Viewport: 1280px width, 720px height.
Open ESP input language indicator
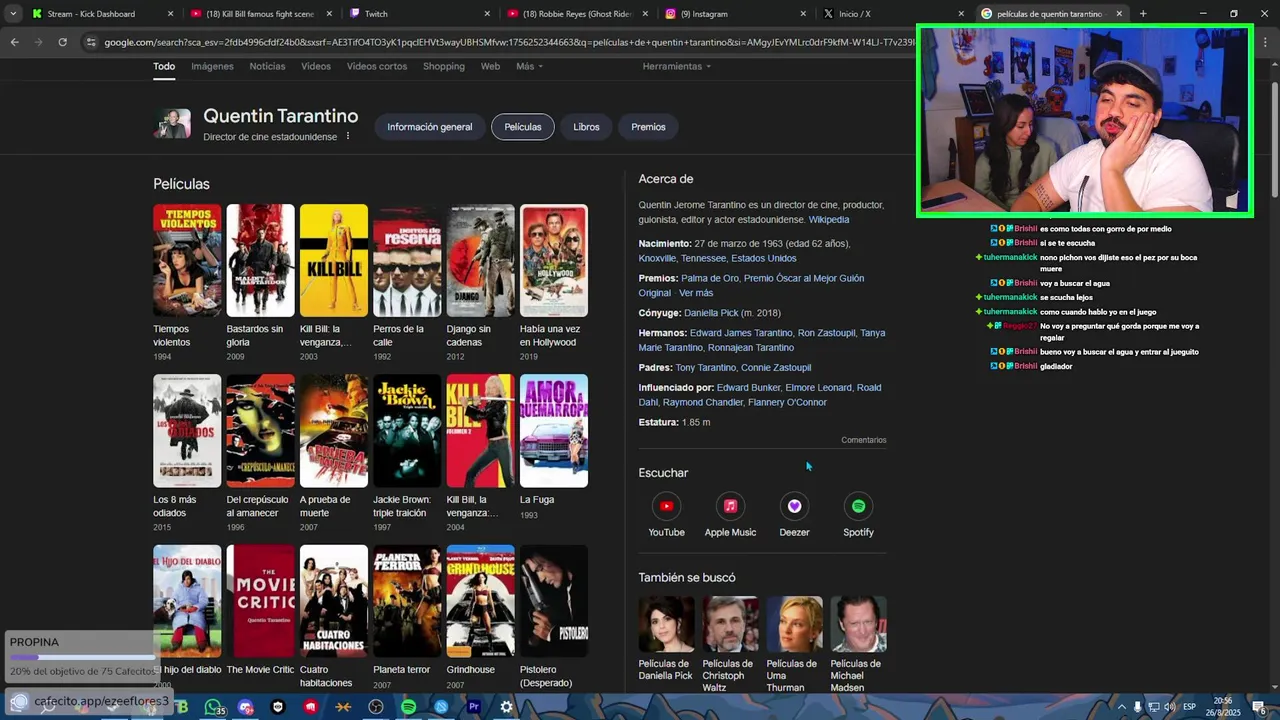pyautogui.click(x=1190, y=707)
